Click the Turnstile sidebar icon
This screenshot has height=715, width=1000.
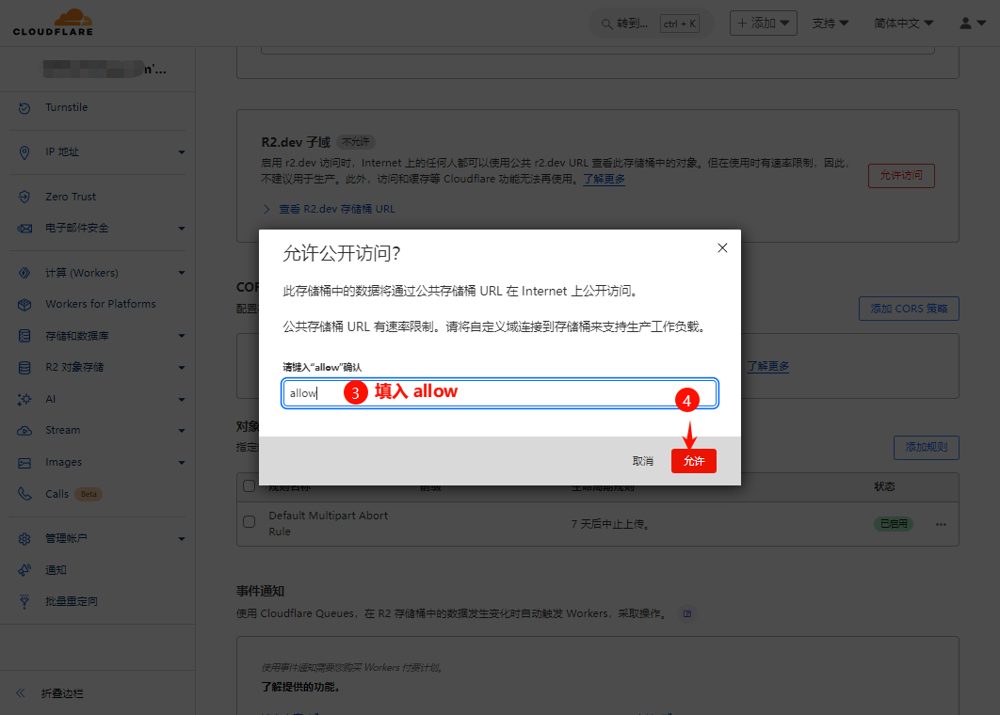[25, 108]
